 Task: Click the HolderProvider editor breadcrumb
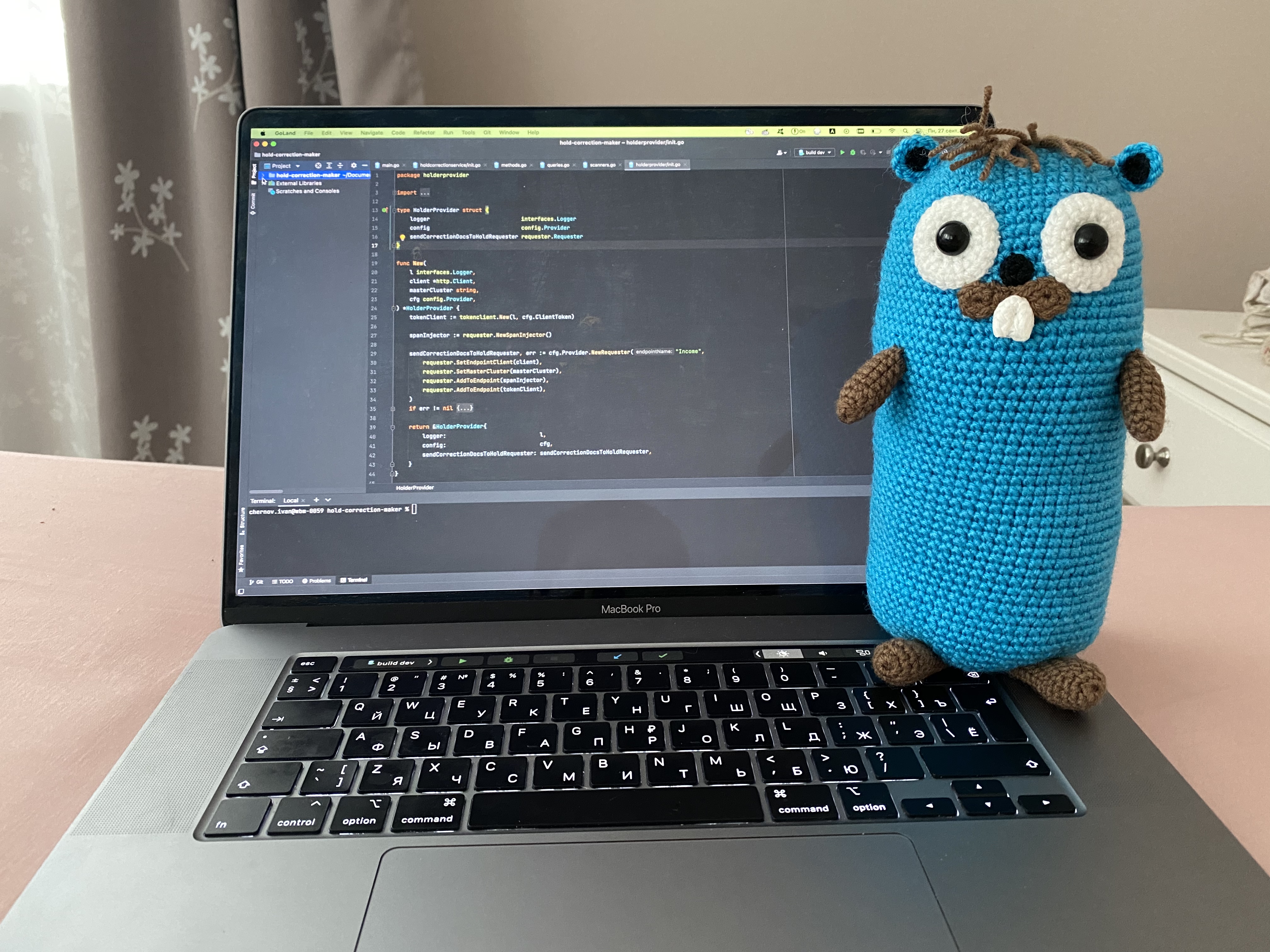(x=415, y=488)
